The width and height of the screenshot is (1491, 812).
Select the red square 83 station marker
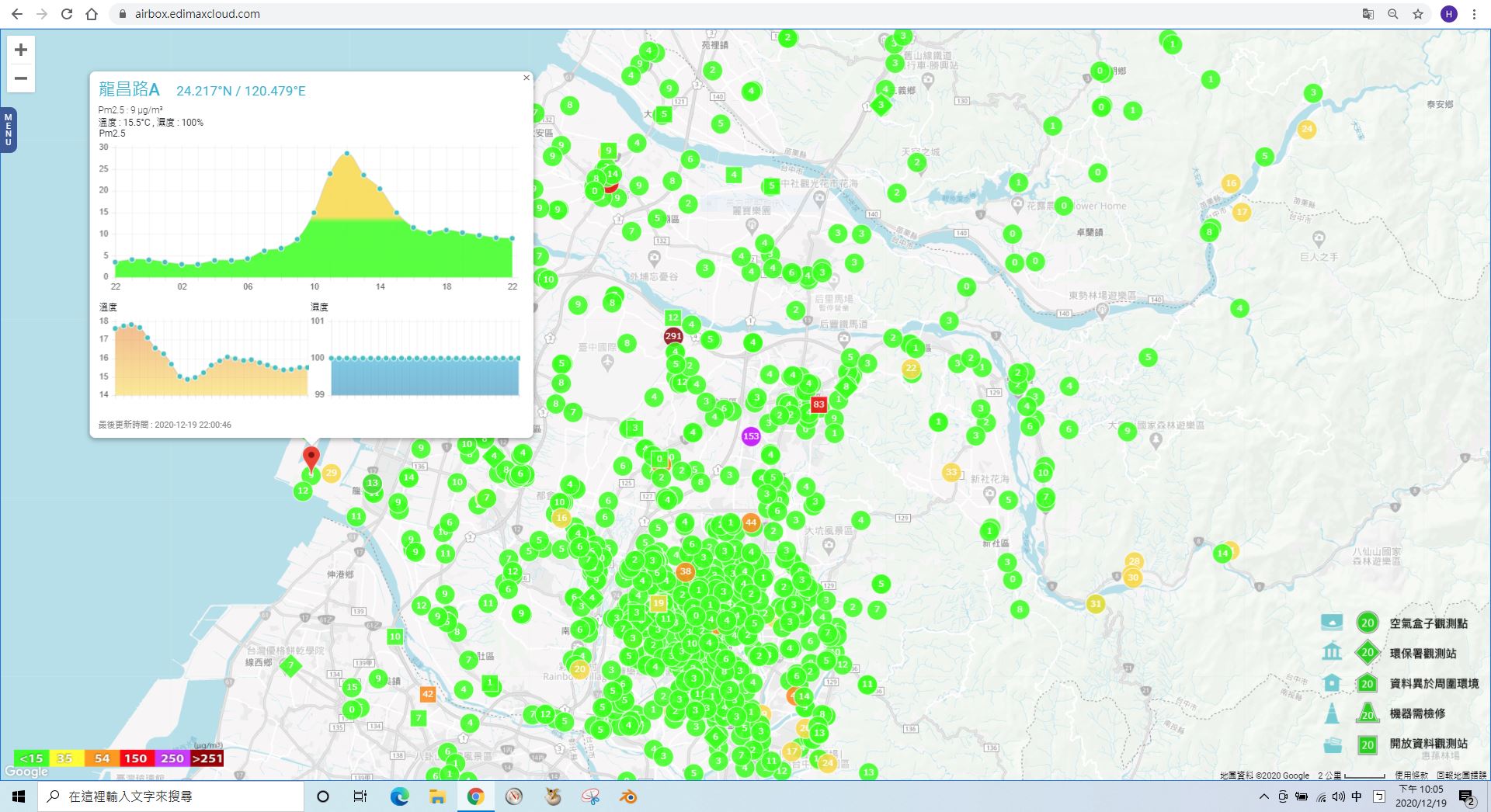[x=818, y=404]
